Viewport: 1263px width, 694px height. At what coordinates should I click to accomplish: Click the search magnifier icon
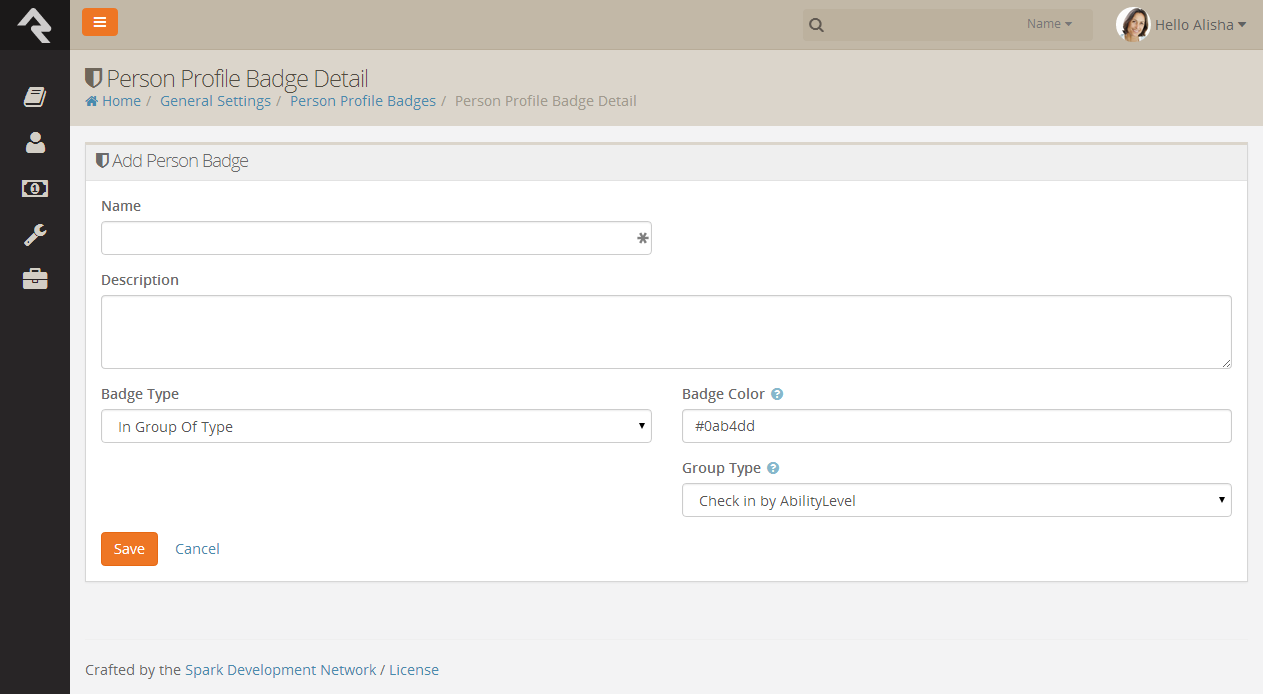click(x=817, y=25)
